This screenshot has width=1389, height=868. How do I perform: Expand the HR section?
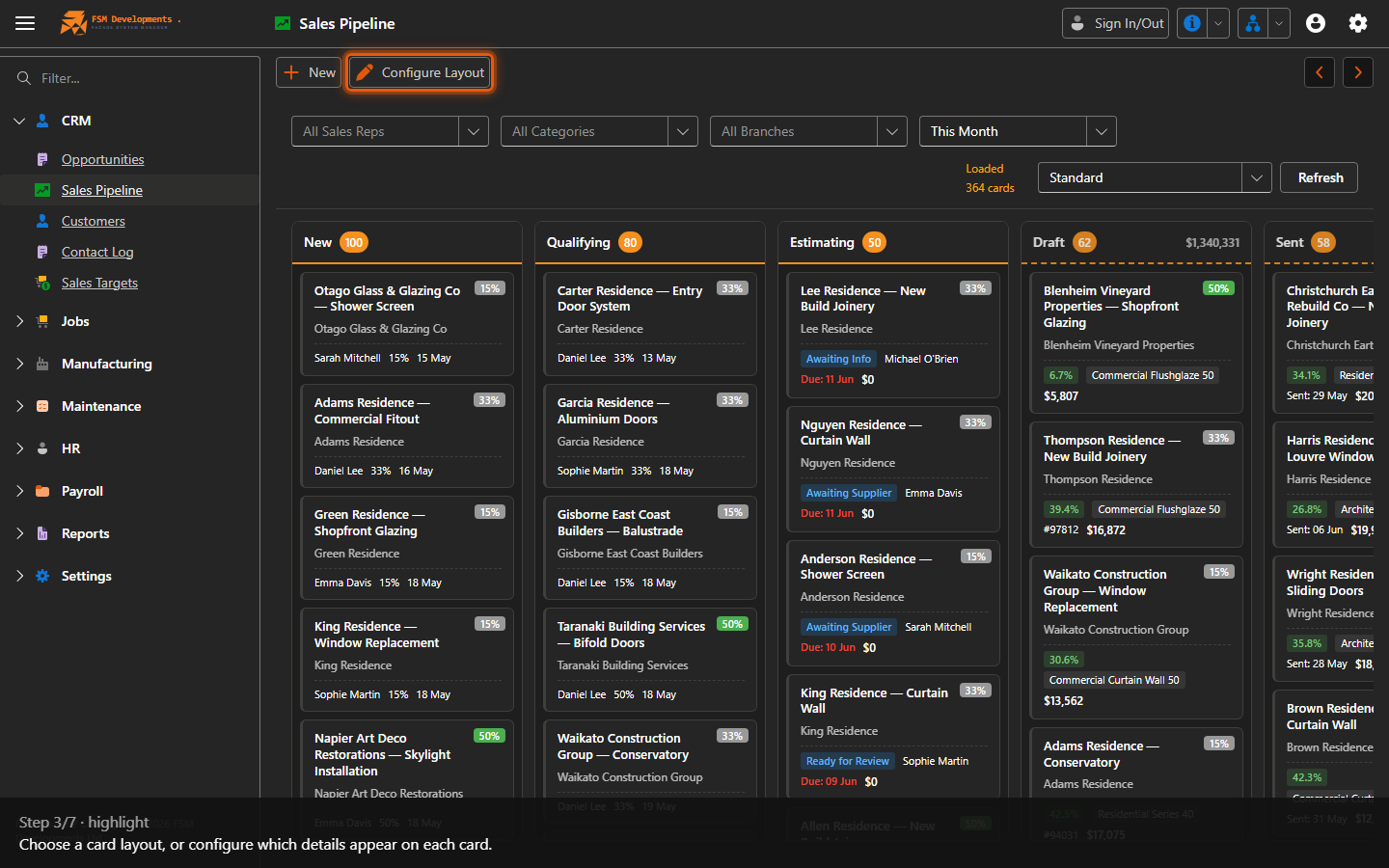[x=19, y=448]
